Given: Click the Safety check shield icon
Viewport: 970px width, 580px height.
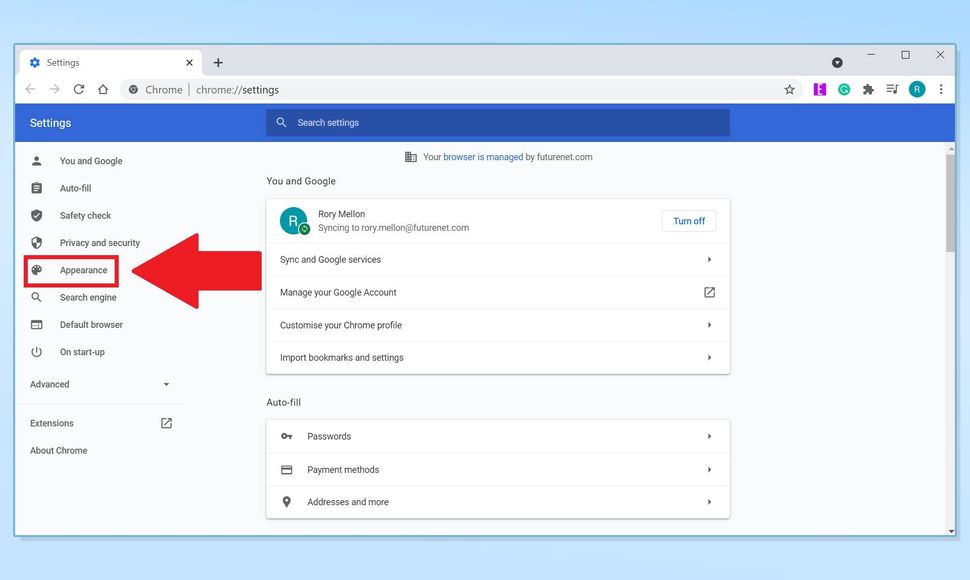Looking at the screenshot, I should (37, 215).
